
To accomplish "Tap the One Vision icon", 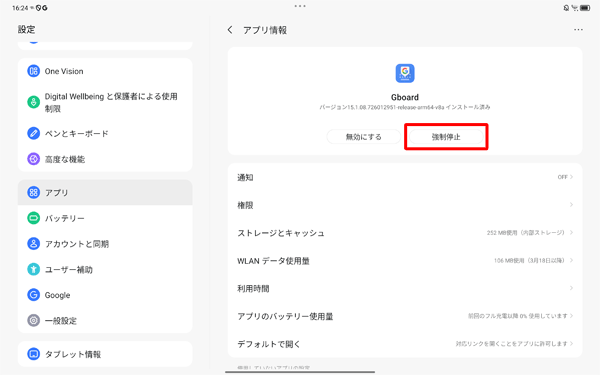I will coord(33,71).
